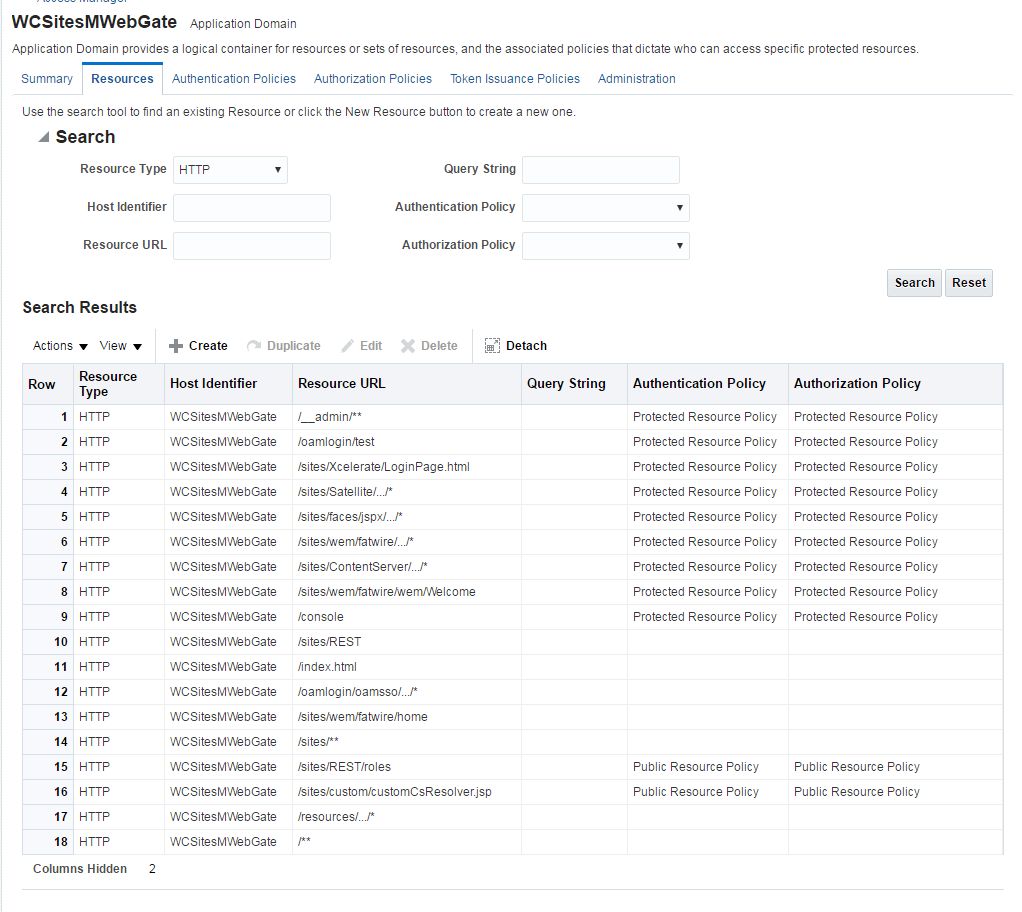This screenshot has height=912, width=1022.
Task: Open the Resource Type dropdown
Action: (x=230, y=170)
